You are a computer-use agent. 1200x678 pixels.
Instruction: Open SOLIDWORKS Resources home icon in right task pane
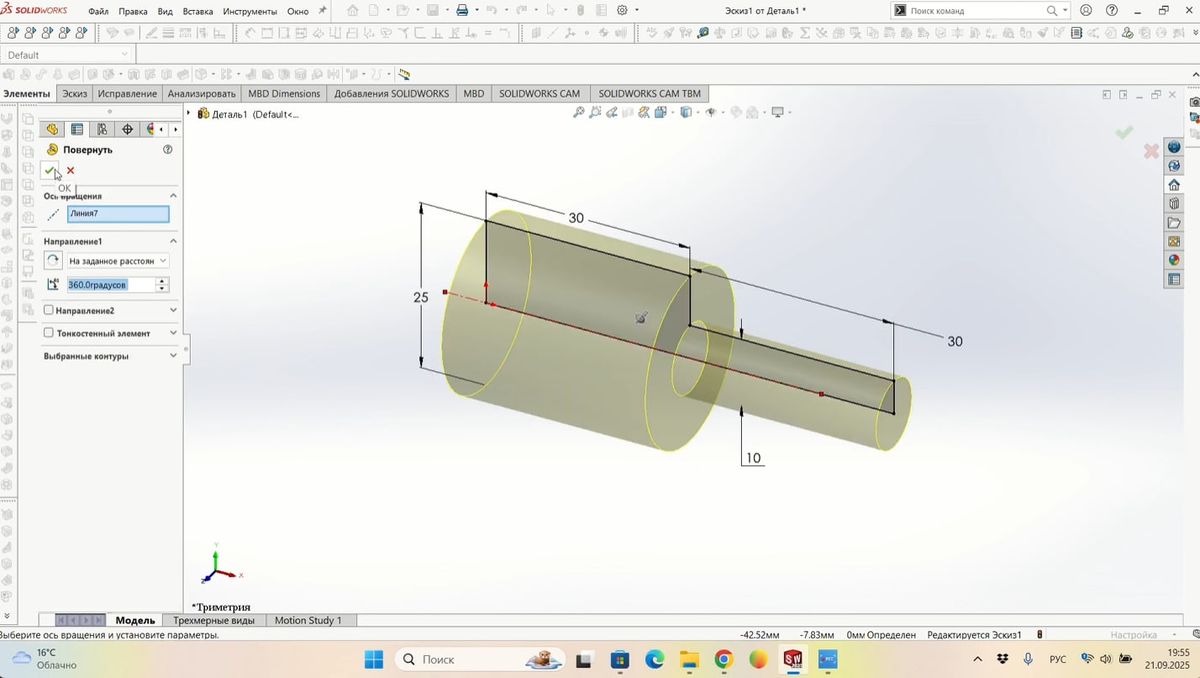point(1174,185)
